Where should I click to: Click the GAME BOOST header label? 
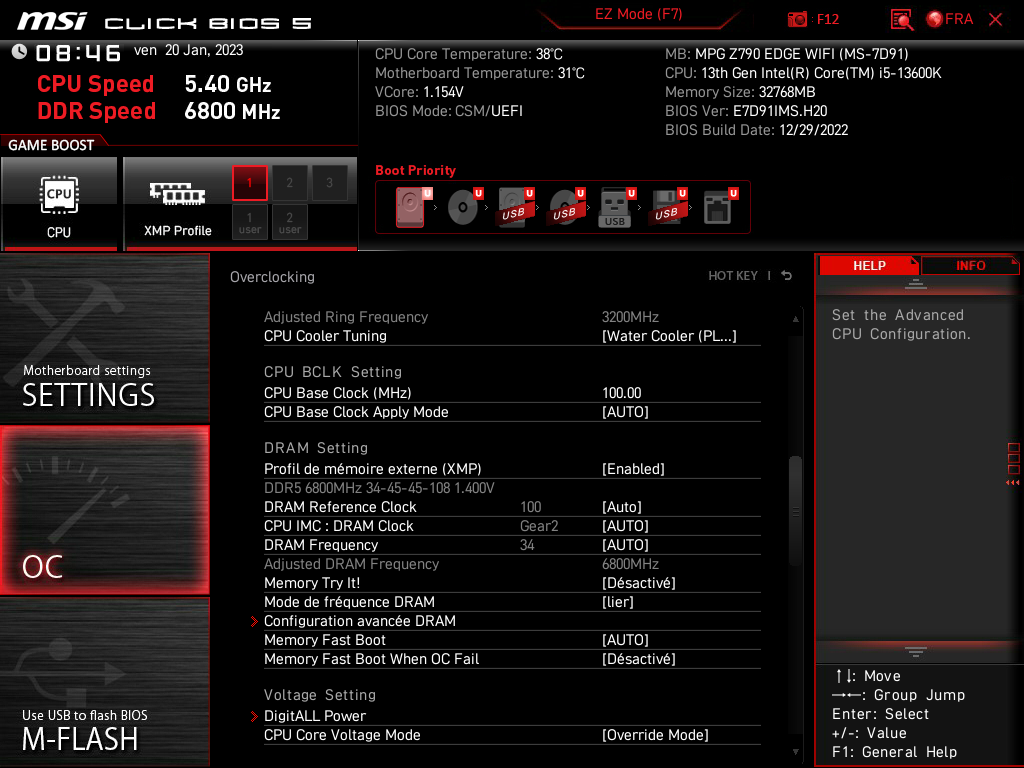(51, 145)
